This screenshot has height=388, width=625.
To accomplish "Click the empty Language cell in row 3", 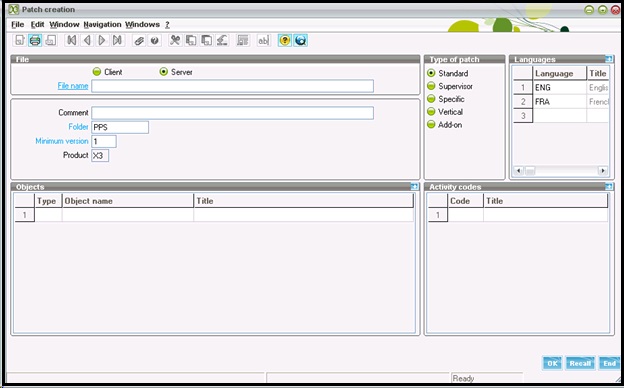I will [560, 116].
